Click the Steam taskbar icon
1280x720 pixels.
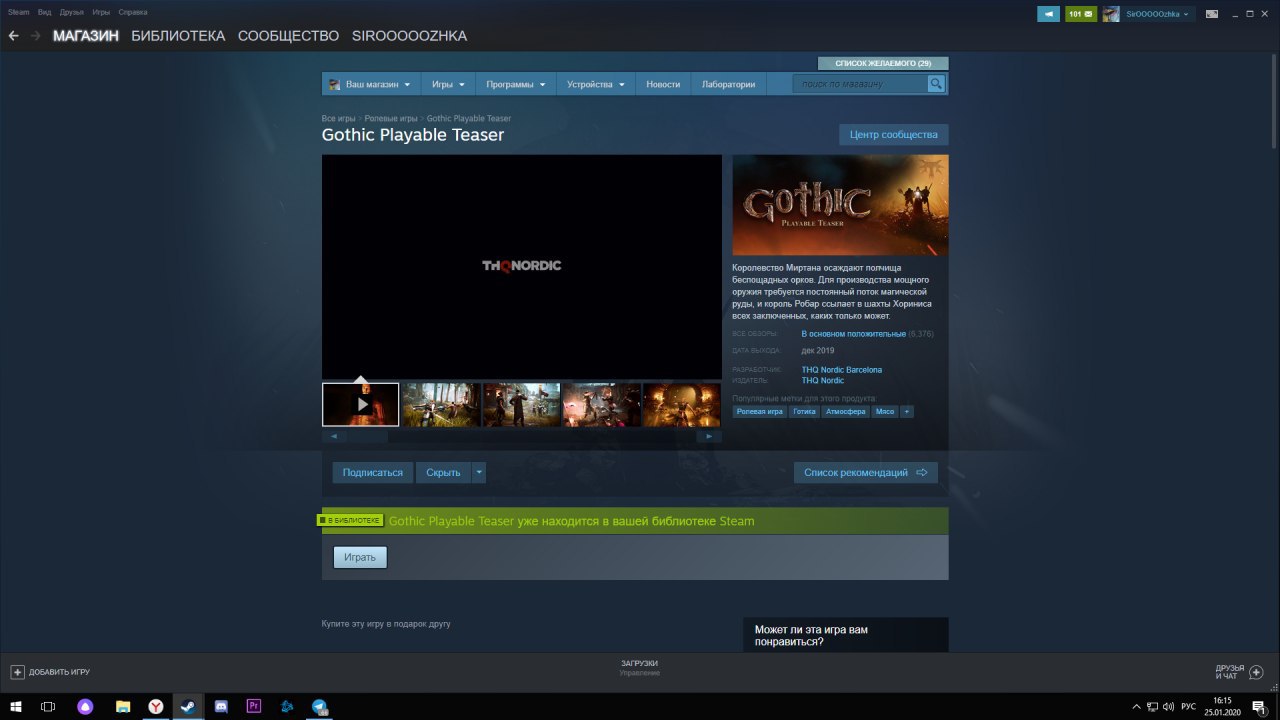point(188,706)
